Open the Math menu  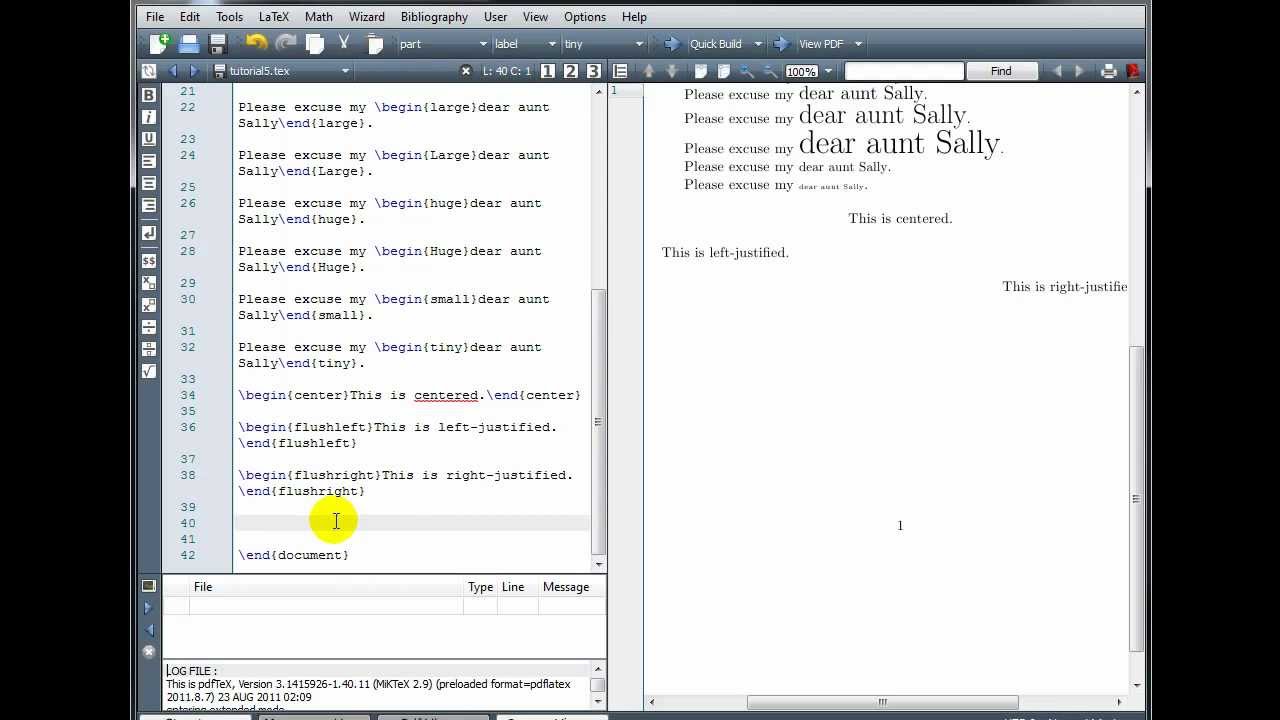[x=319, y=17]
